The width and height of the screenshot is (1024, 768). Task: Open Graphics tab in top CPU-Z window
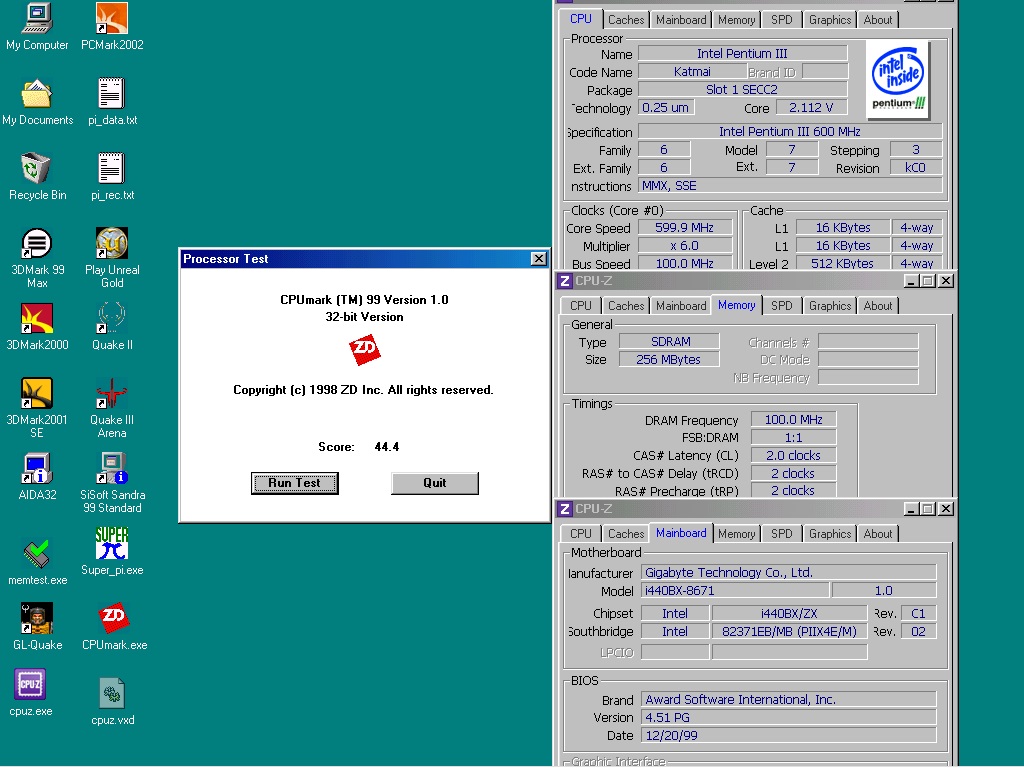click(x=830, y=20)
